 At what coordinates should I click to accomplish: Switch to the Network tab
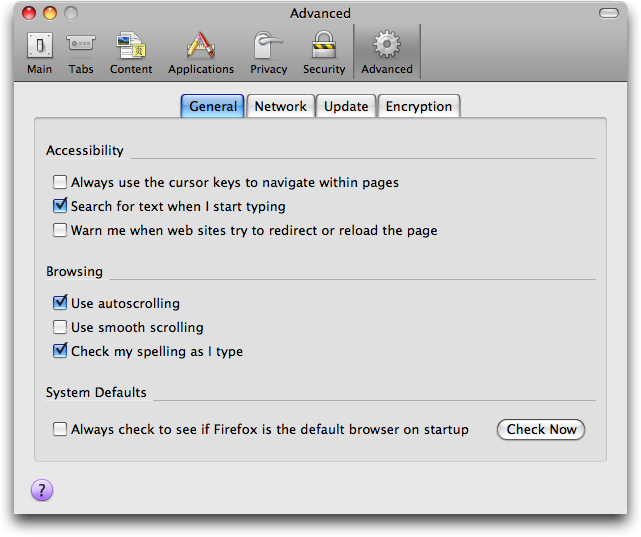tap(280, 107)
